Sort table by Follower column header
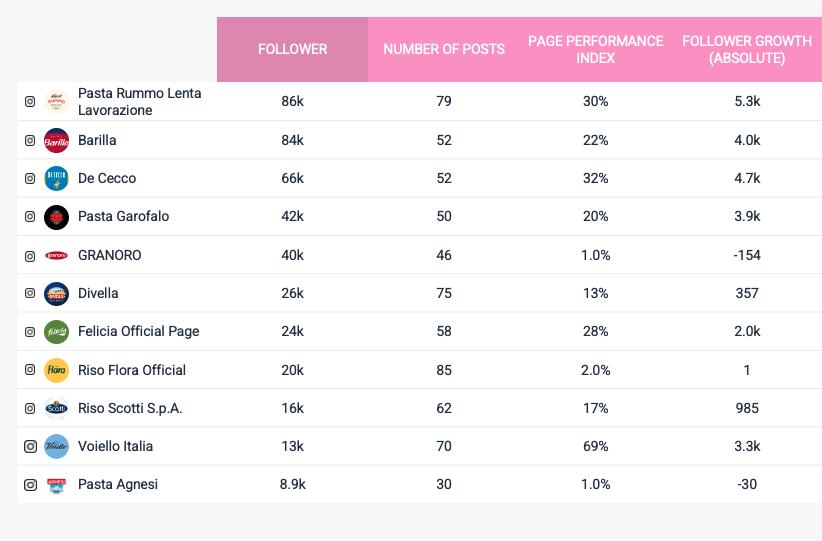 [292, 49]
